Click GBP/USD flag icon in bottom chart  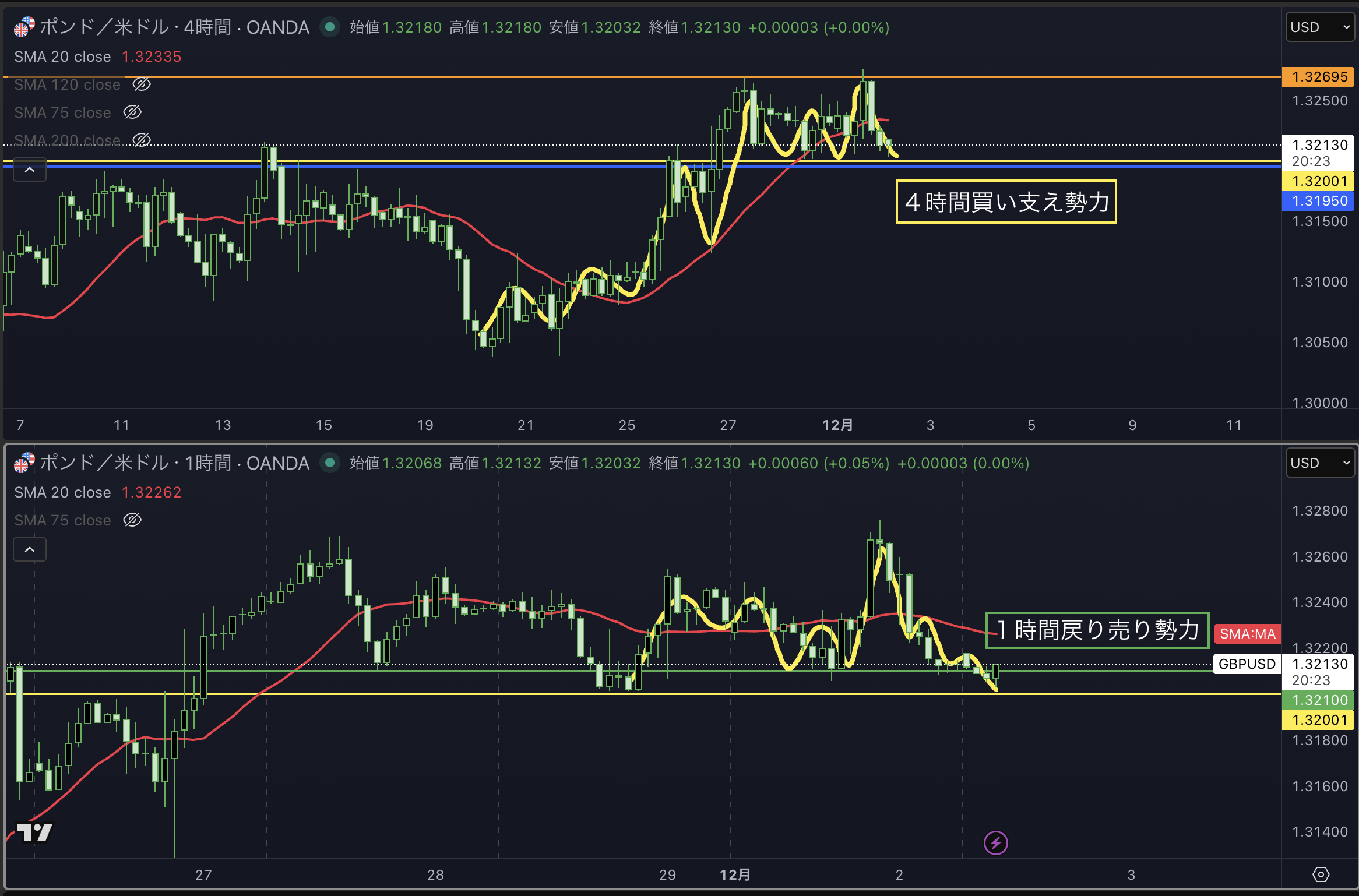click(x=24, y=463)
